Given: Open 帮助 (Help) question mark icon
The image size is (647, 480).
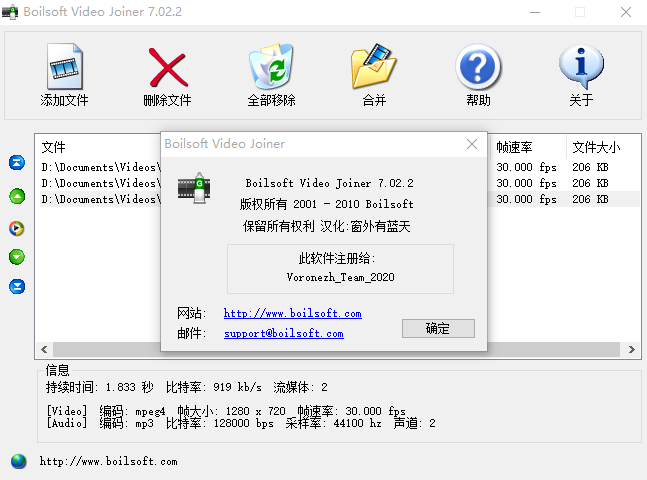Looking at the screenshot, I should (x=478, y=66).
